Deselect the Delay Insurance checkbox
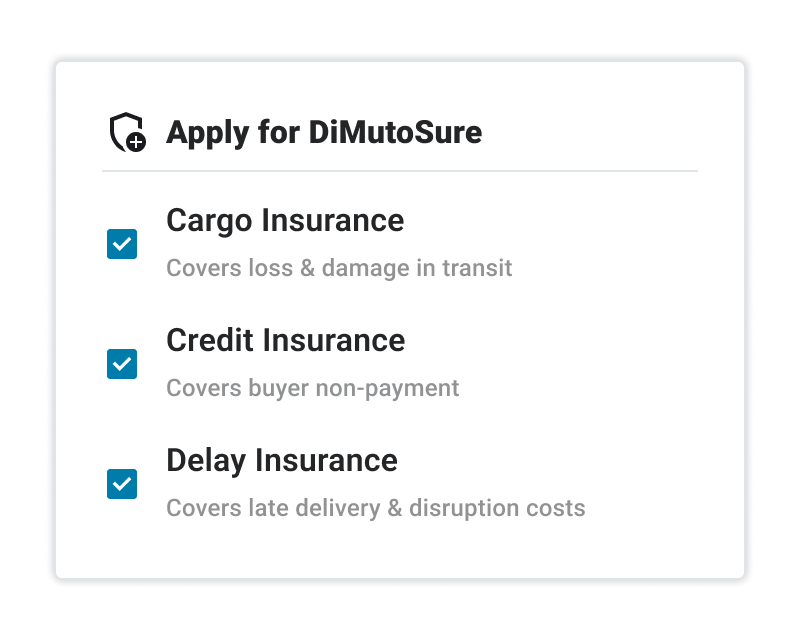800x640 pixels. [122, 484]
